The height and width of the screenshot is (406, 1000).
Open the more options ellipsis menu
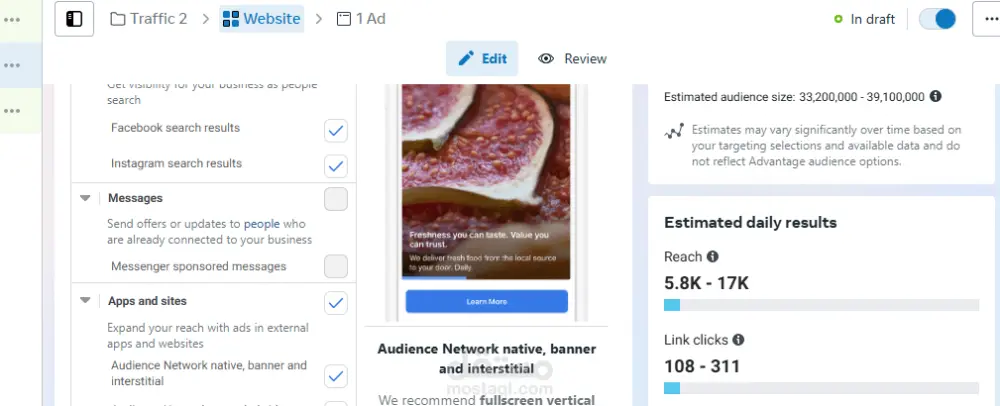pyautogui.click(x=986, y=19)
